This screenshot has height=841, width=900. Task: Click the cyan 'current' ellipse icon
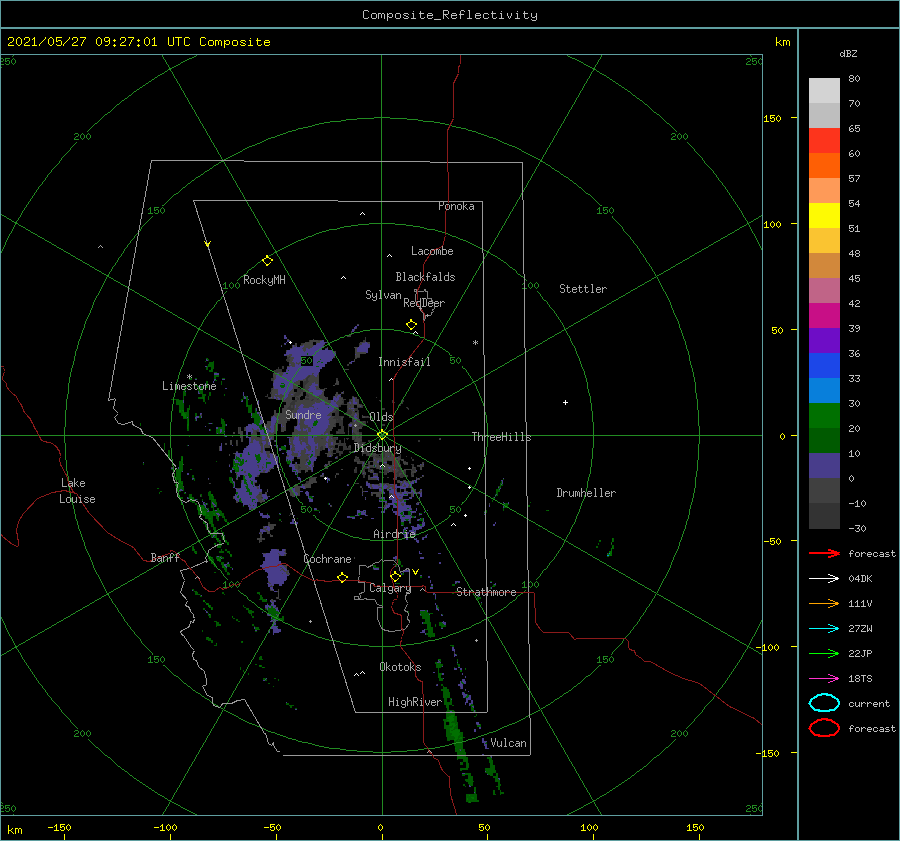[x=824, y=703]
